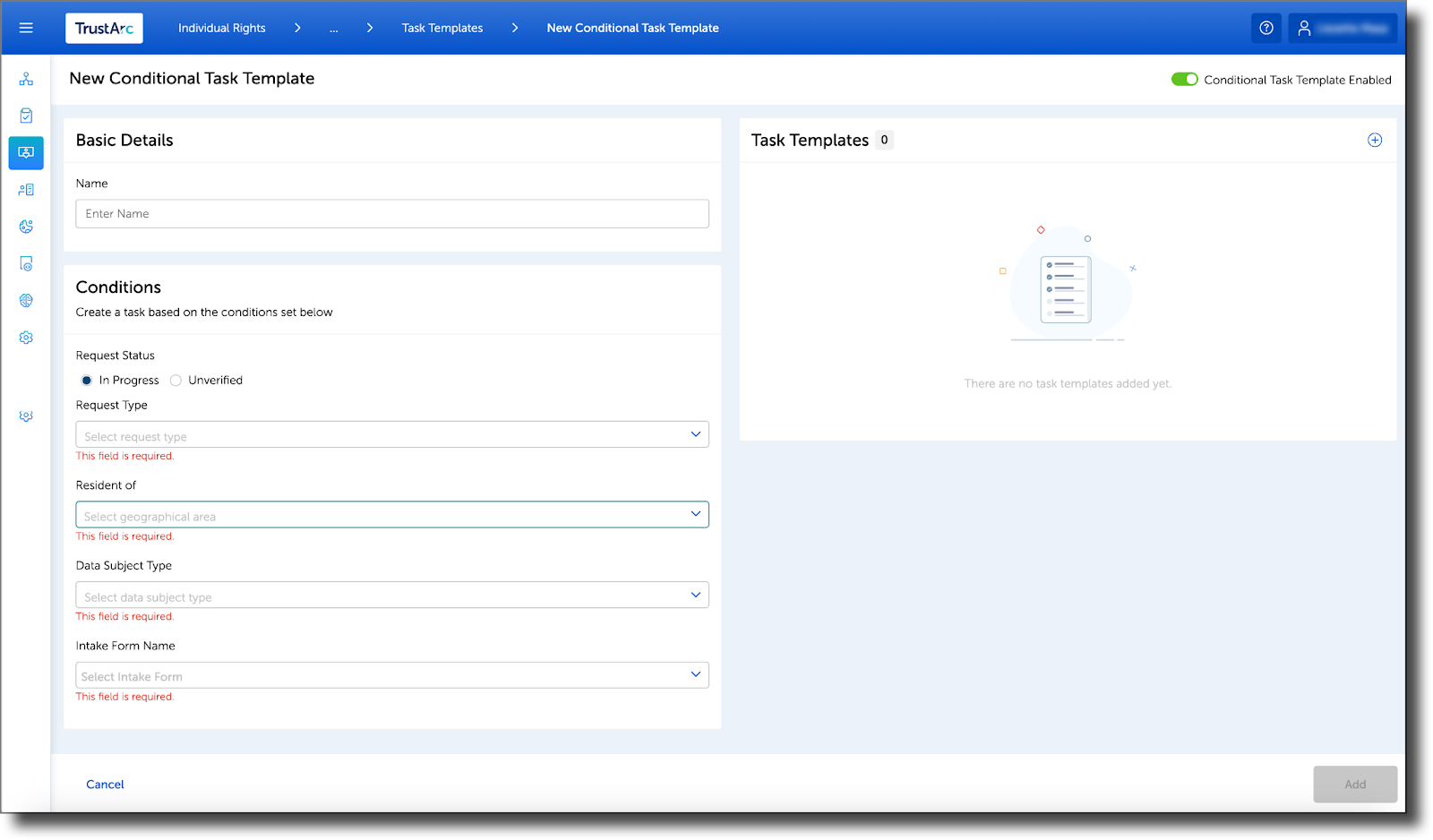This screenshot has width=1433, height=840.
Task: Navigate to Task Templates breadcrumb
Action: [442, 28]
